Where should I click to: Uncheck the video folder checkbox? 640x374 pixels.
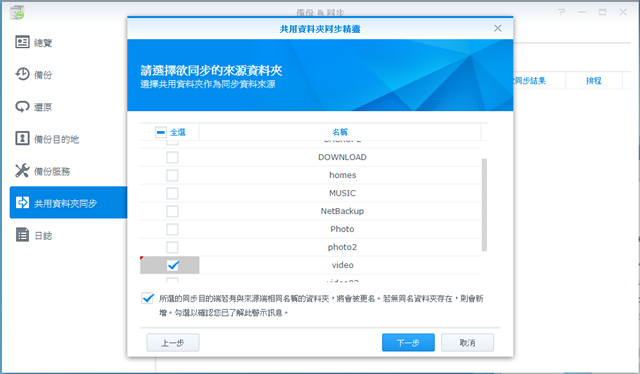tap(173, 265)
